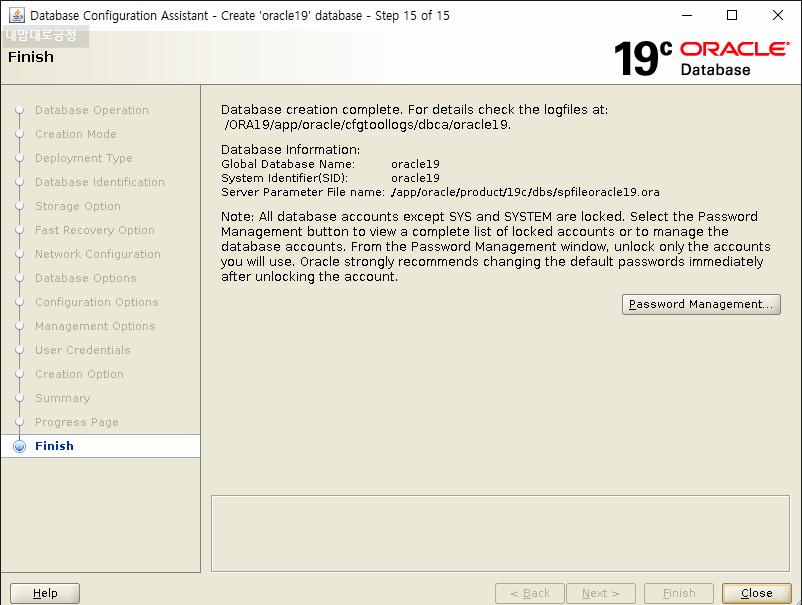Select the Database Options step
This screenshot has height=605, width=802.
(86, 278)
